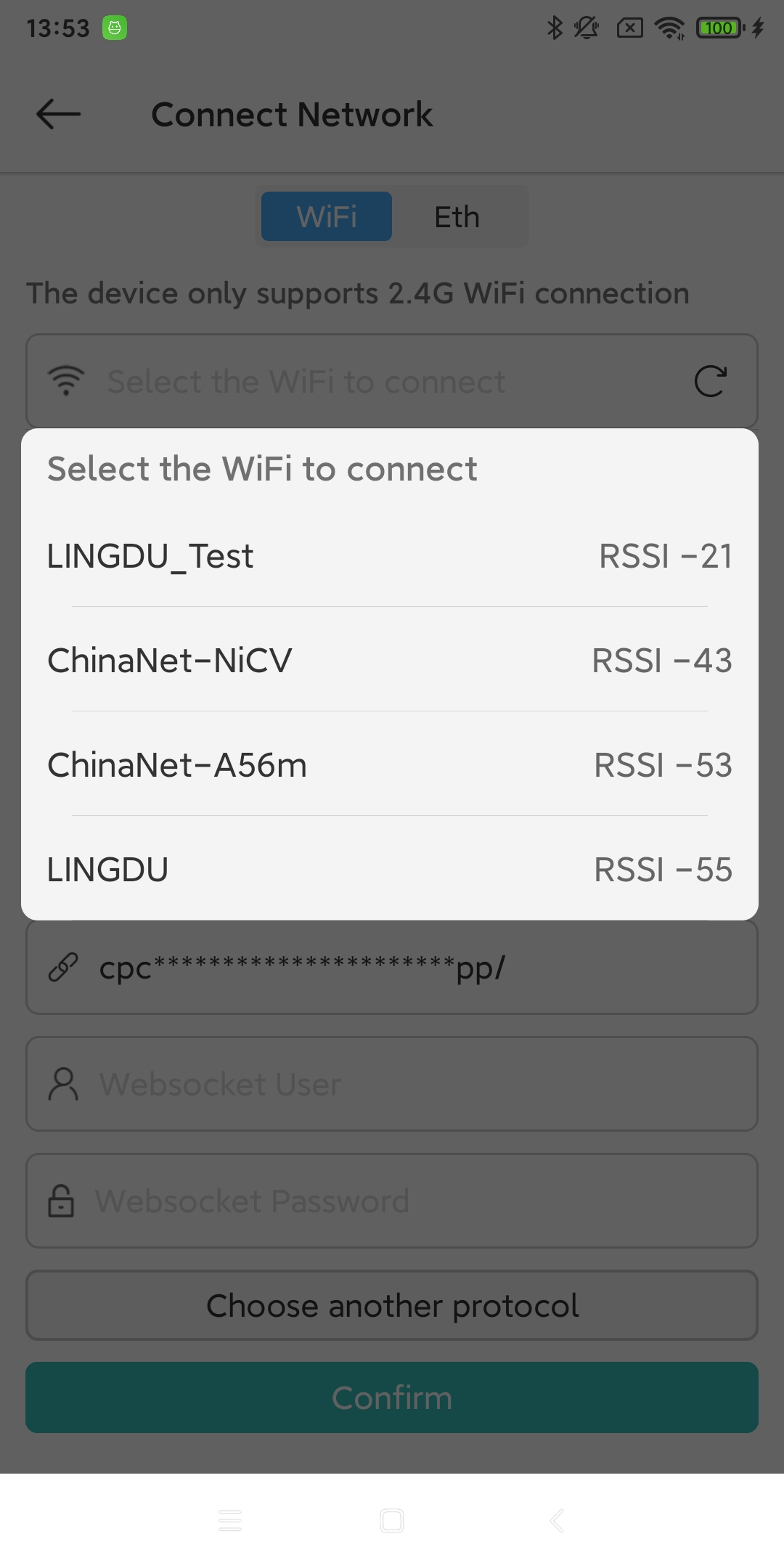The image size is (784, 1568).
Task: Switch to the Eth connection tab
Action: [457, 216]
